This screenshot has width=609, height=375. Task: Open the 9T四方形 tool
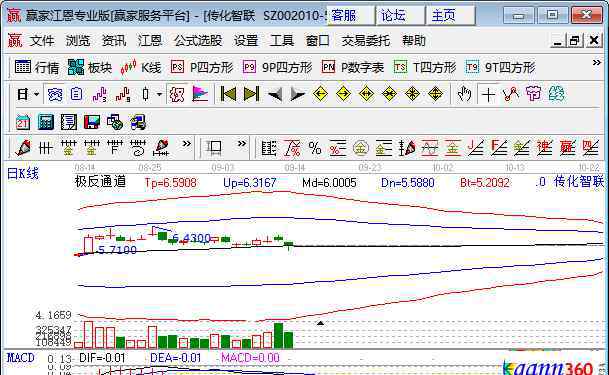(501, 68)
